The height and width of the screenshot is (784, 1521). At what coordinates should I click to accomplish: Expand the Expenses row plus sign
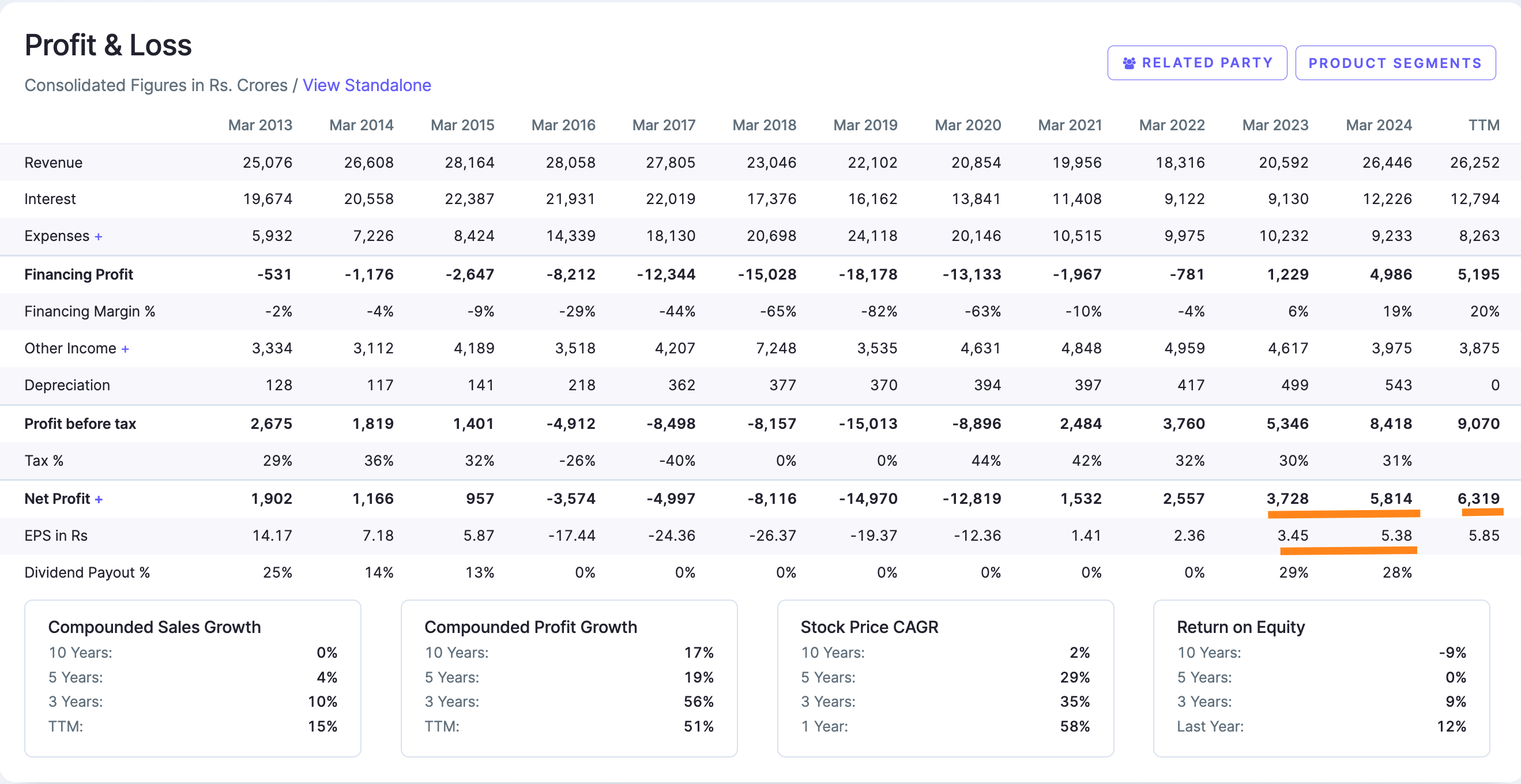pyautogui.click(x=99, y=237)
